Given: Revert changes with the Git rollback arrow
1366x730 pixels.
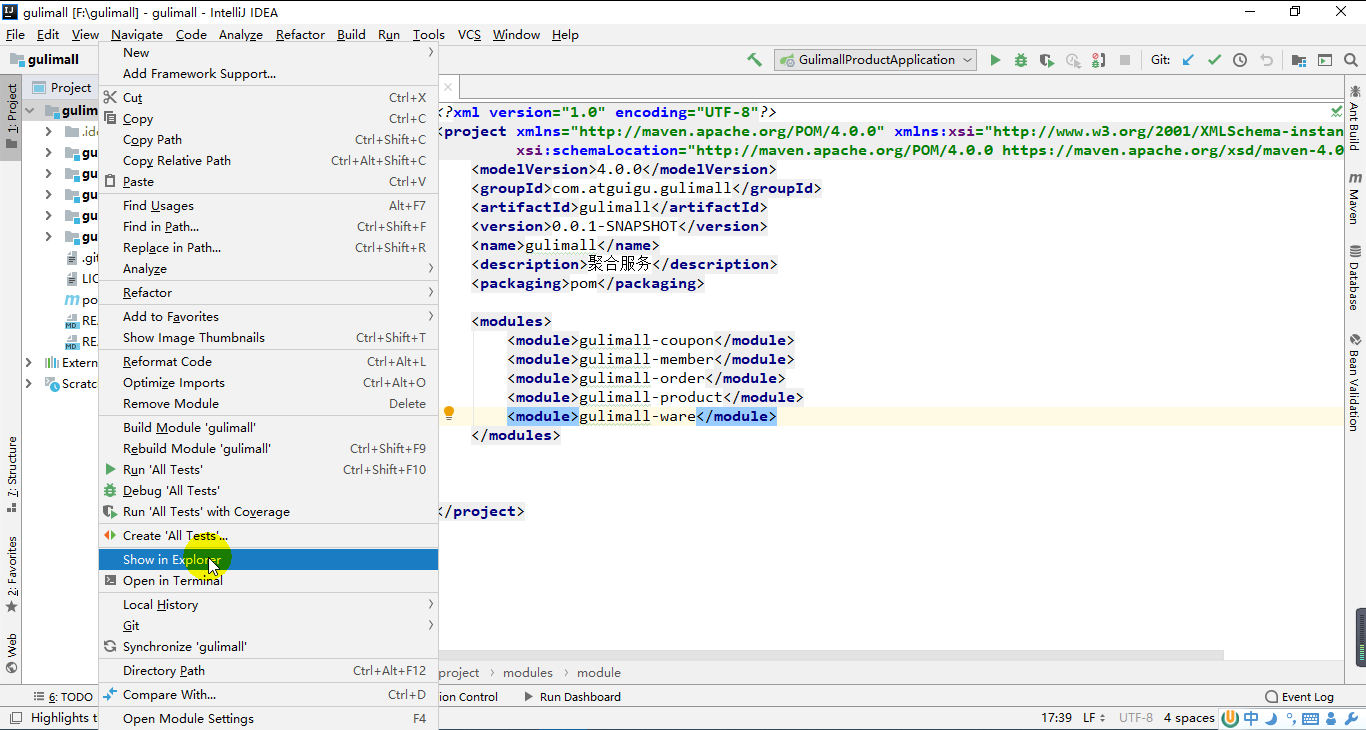Looking at the screenshot, I should click(1266, 60).
